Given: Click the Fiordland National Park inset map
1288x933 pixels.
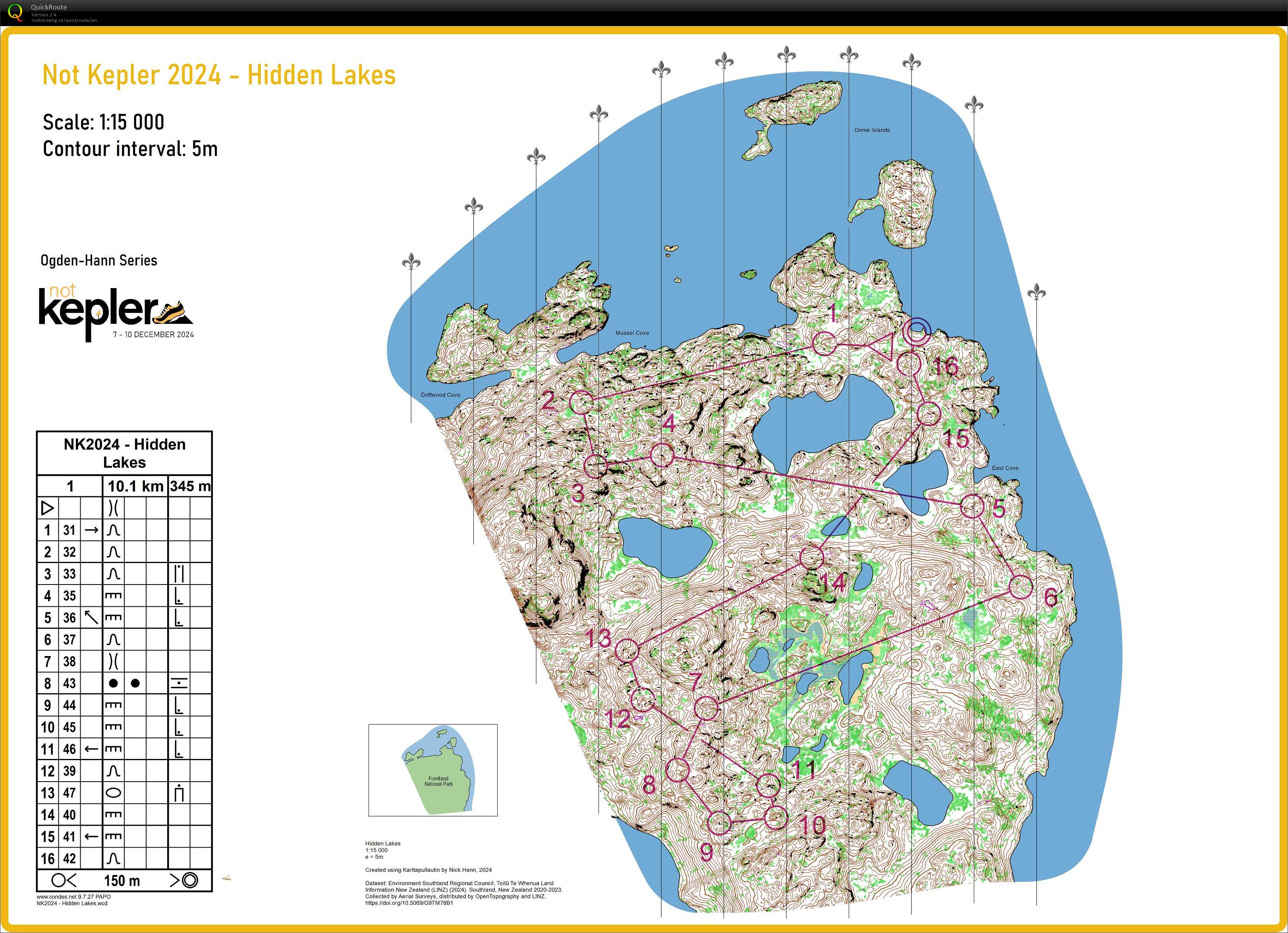Looking at the screenshot, I should [x=433, y=770].
